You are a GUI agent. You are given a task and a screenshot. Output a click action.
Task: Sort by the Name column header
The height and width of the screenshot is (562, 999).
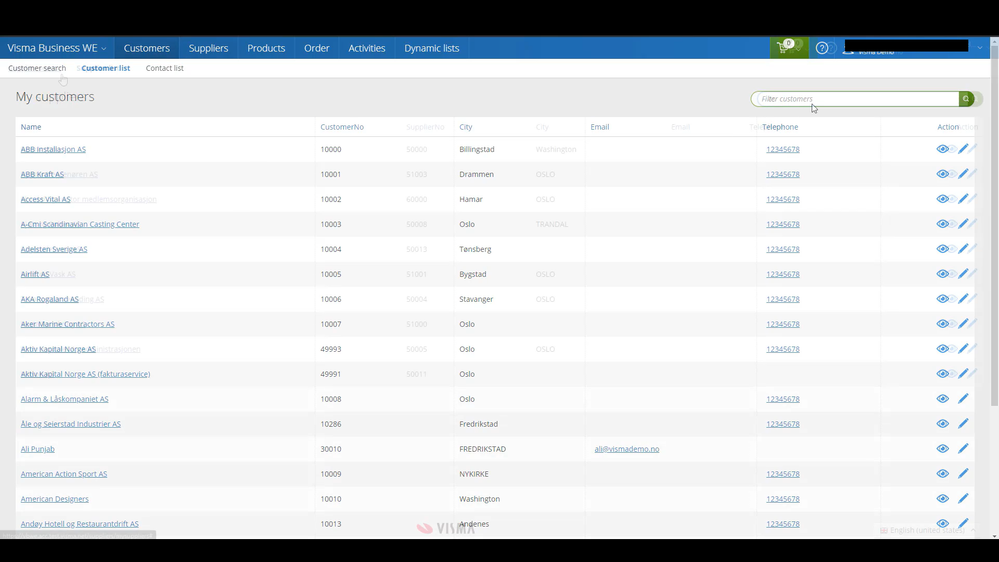[x=31, y=127]
